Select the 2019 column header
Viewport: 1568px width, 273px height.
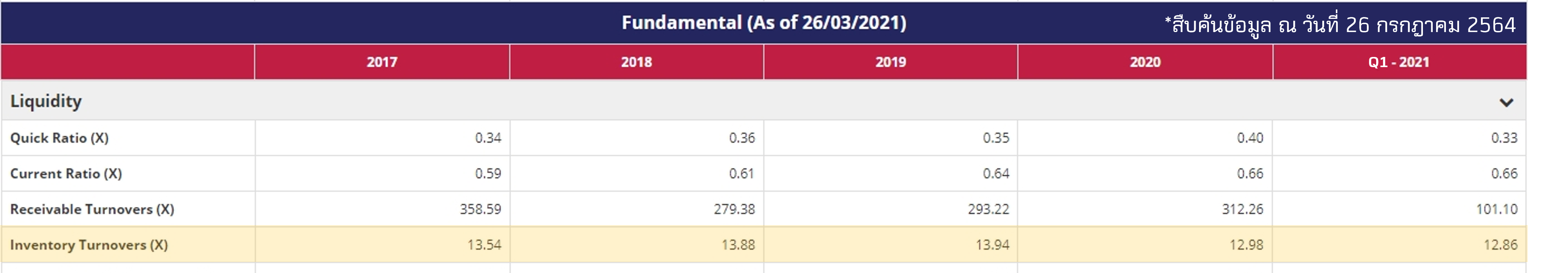click(x=890, y=62)
